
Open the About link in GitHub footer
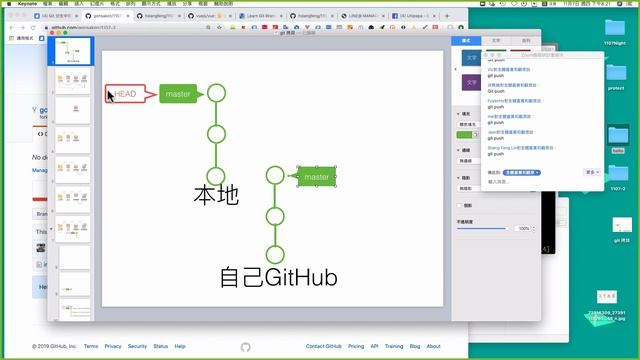pyautogui.click(x=433, y=346)
